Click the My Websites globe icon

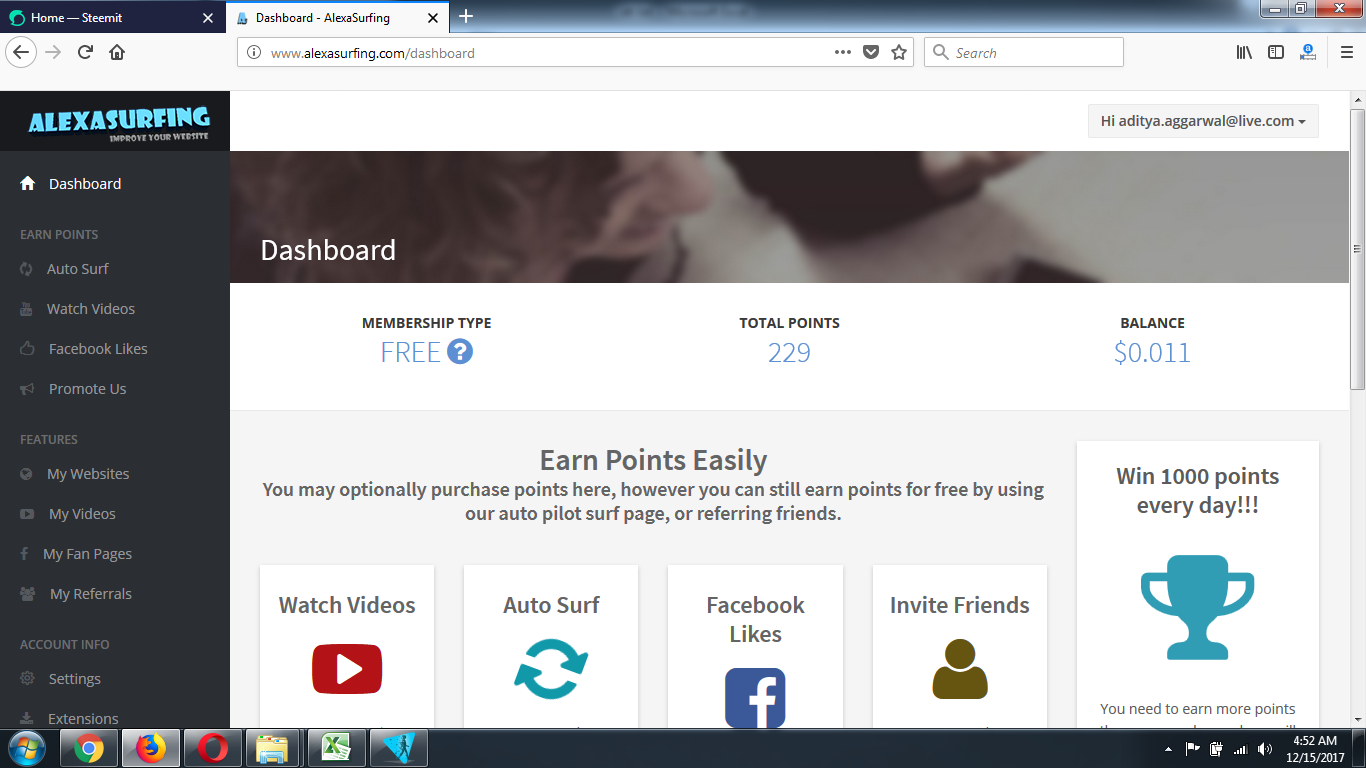point(27,474)
